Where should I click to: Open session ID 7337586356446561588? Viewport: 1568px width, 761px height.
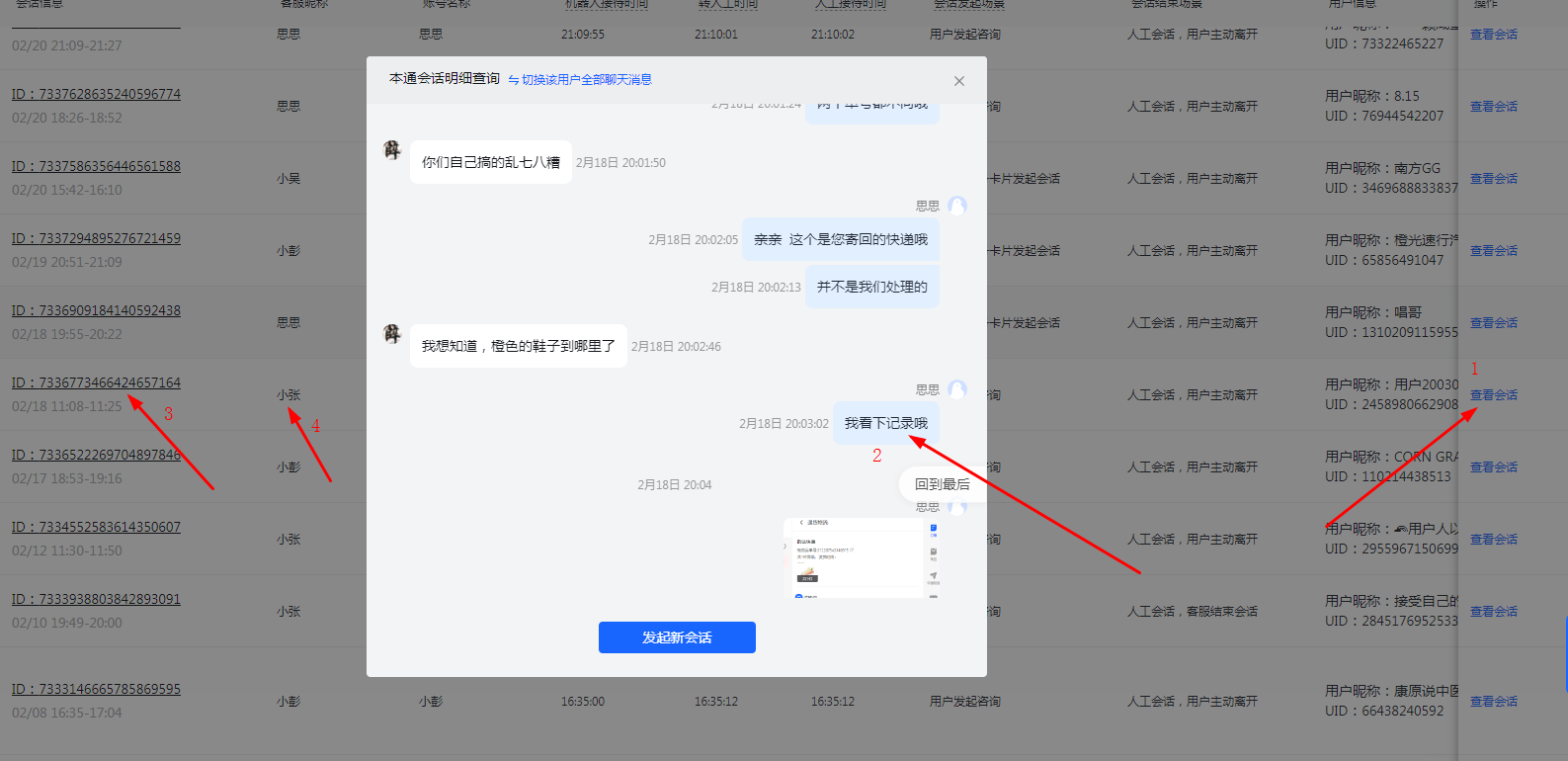[96, 167]
